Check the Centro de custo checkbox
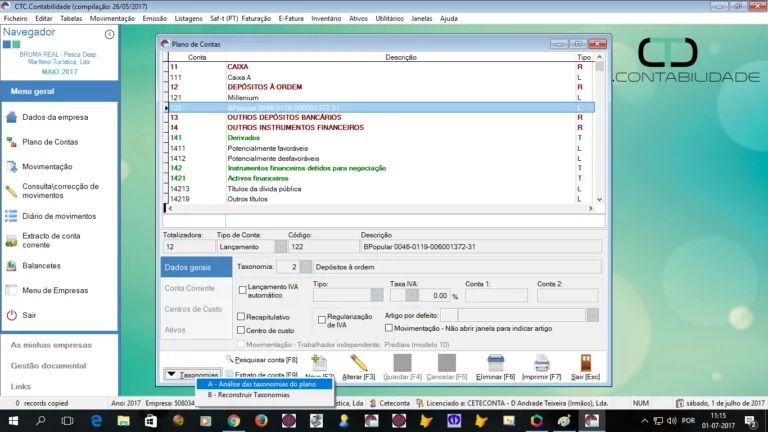The height and width of the screenshot is (432, 768). pos(241,330)
